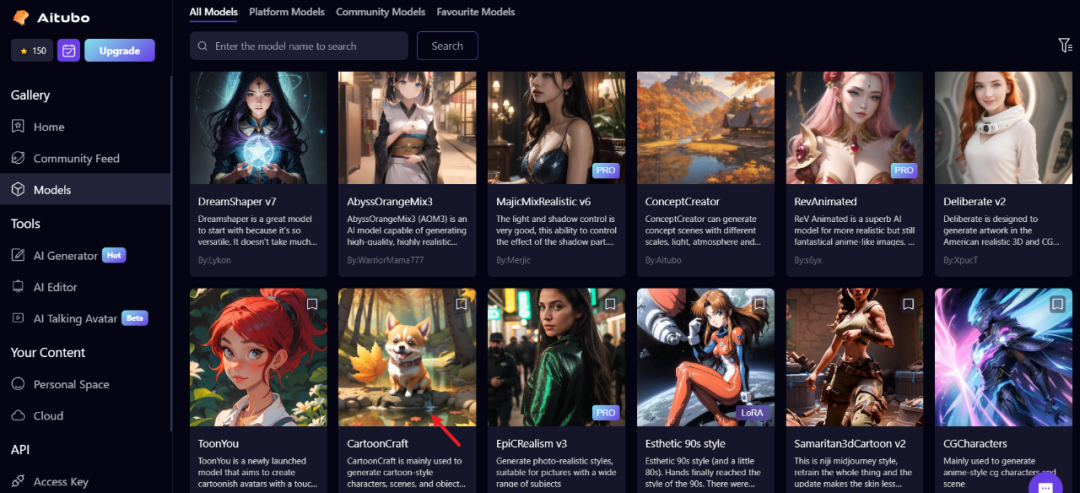This screenshot has height=493, width=1080.
Task: Click the Upgrade button
Action: pos(120,50)
